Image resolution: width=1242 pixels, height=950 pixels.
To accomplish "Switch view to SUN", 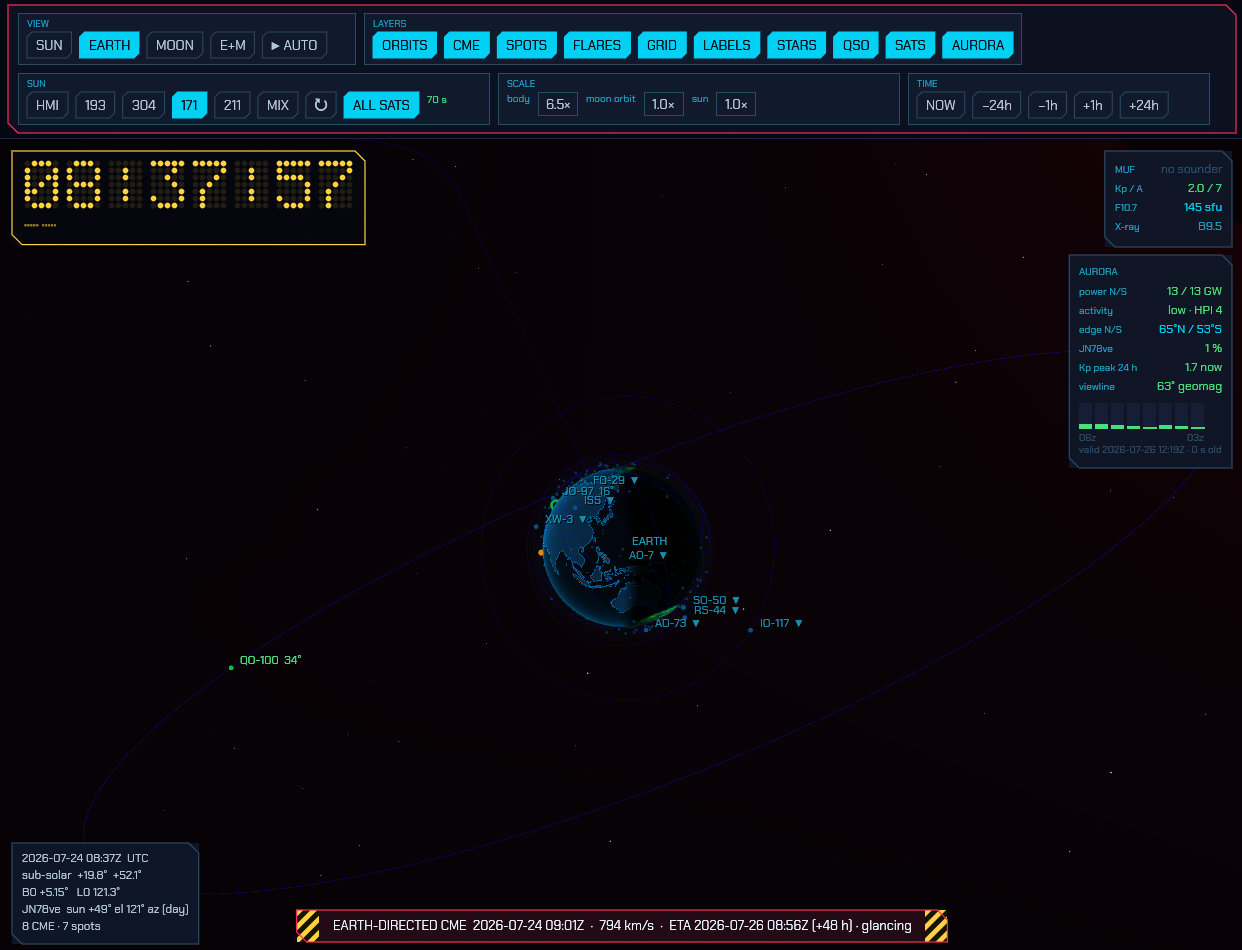I will coord(49,45).
